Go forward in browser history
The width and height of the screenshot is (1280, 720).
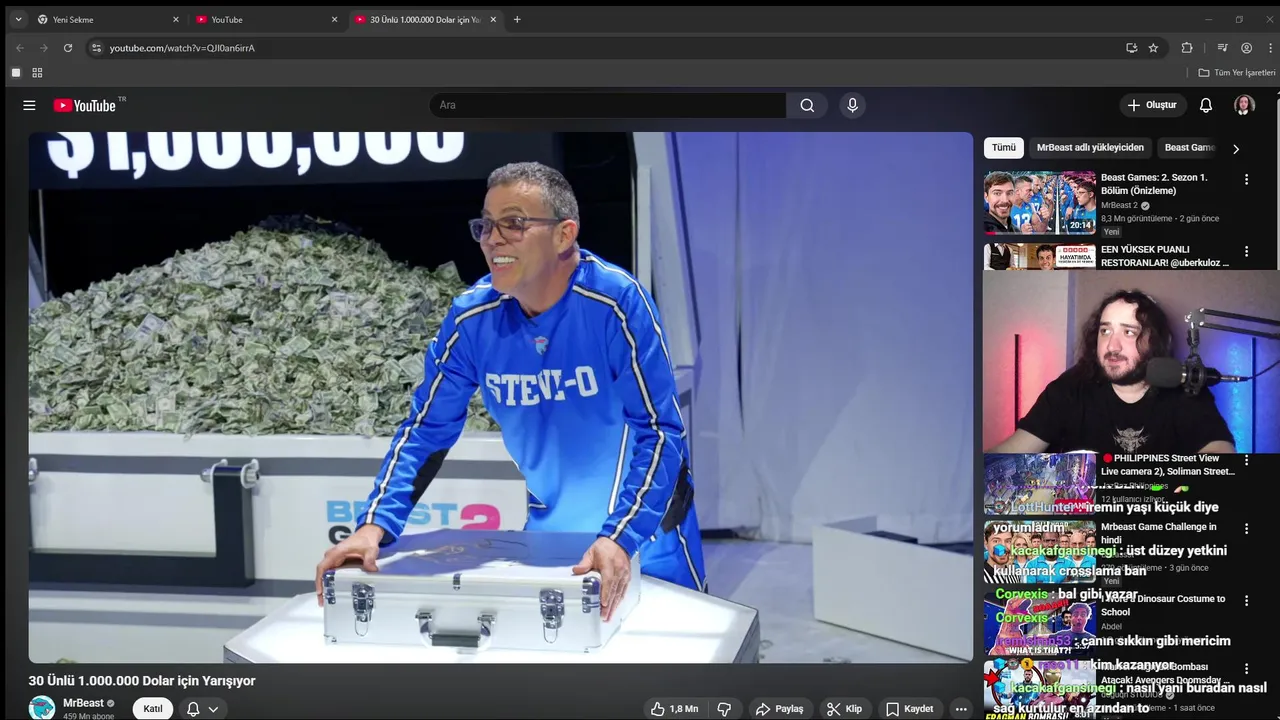43,47
